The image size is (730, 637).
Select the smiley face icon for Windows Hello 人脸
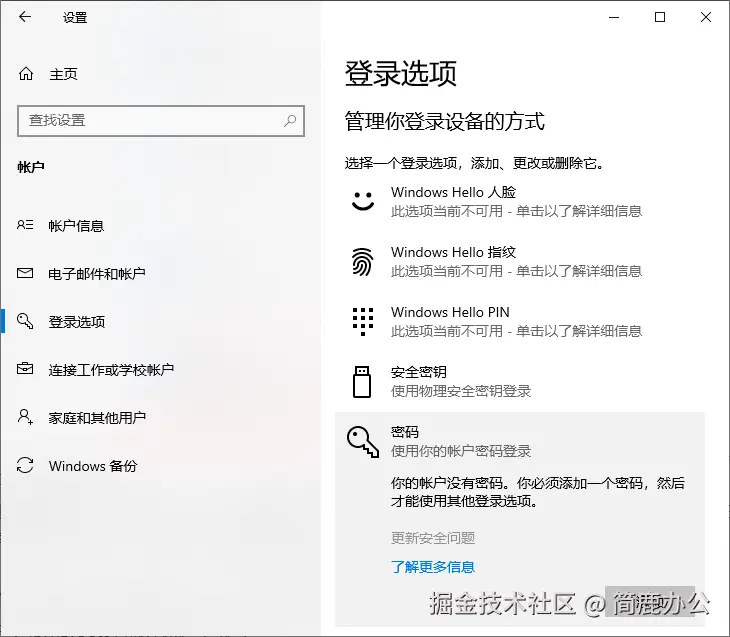point(363,201)
